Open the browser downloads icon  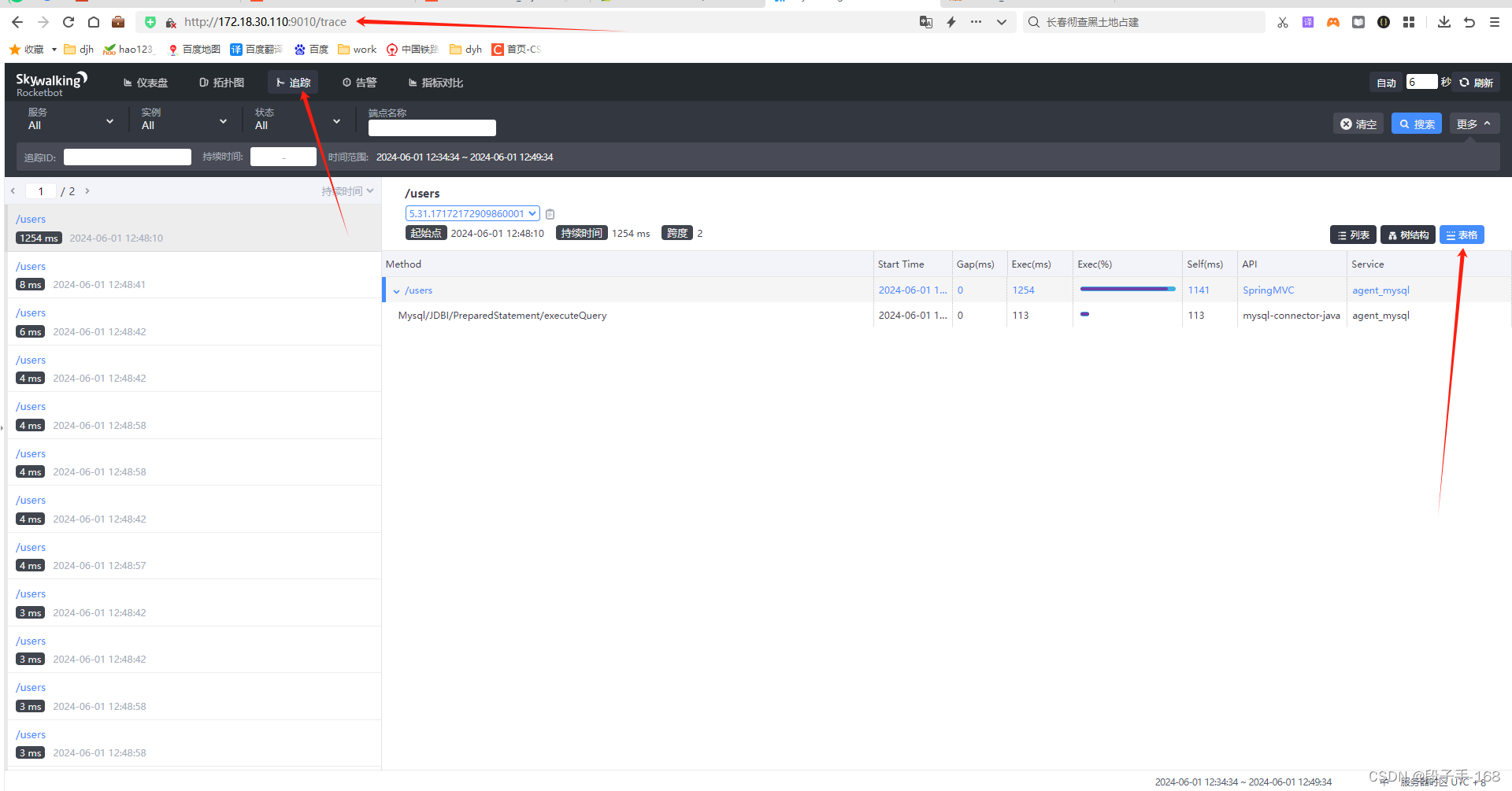pyautogui.click(x=1444, y=22)
